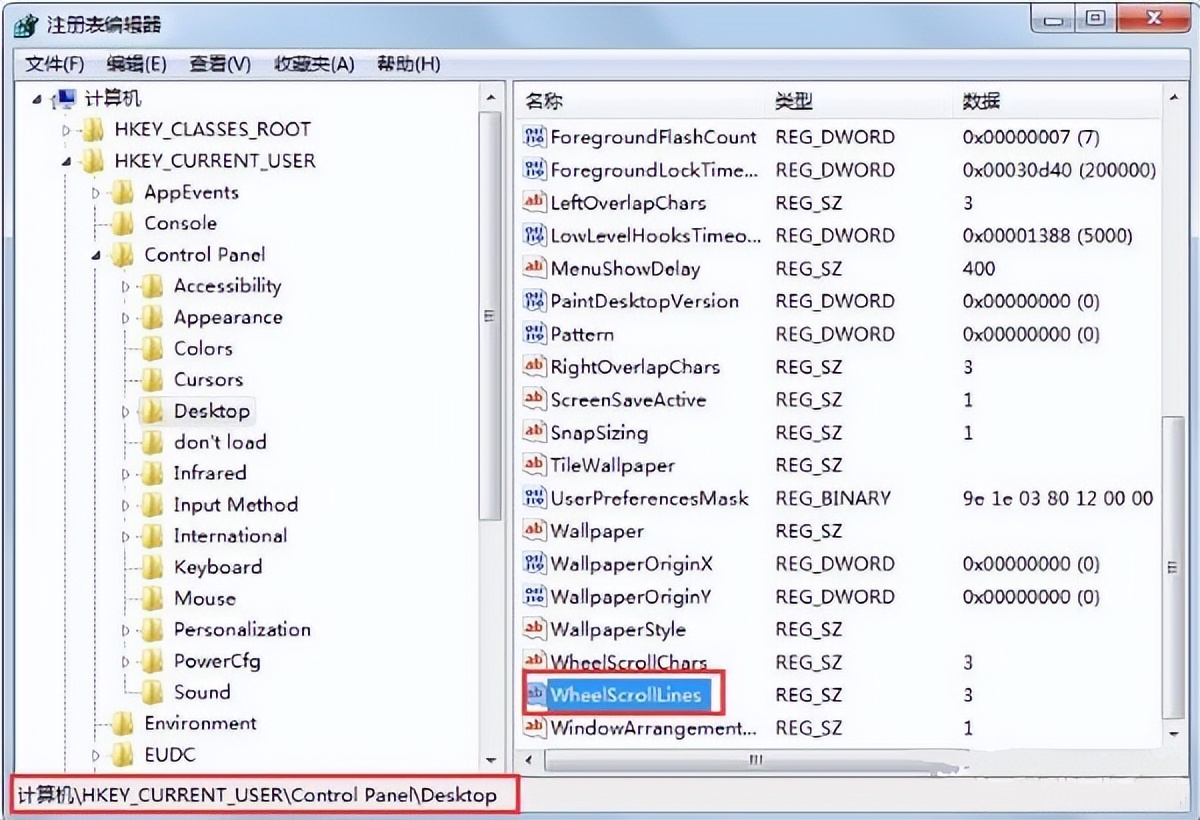Select the Mouse key in tree

click(x=205, y=598)
